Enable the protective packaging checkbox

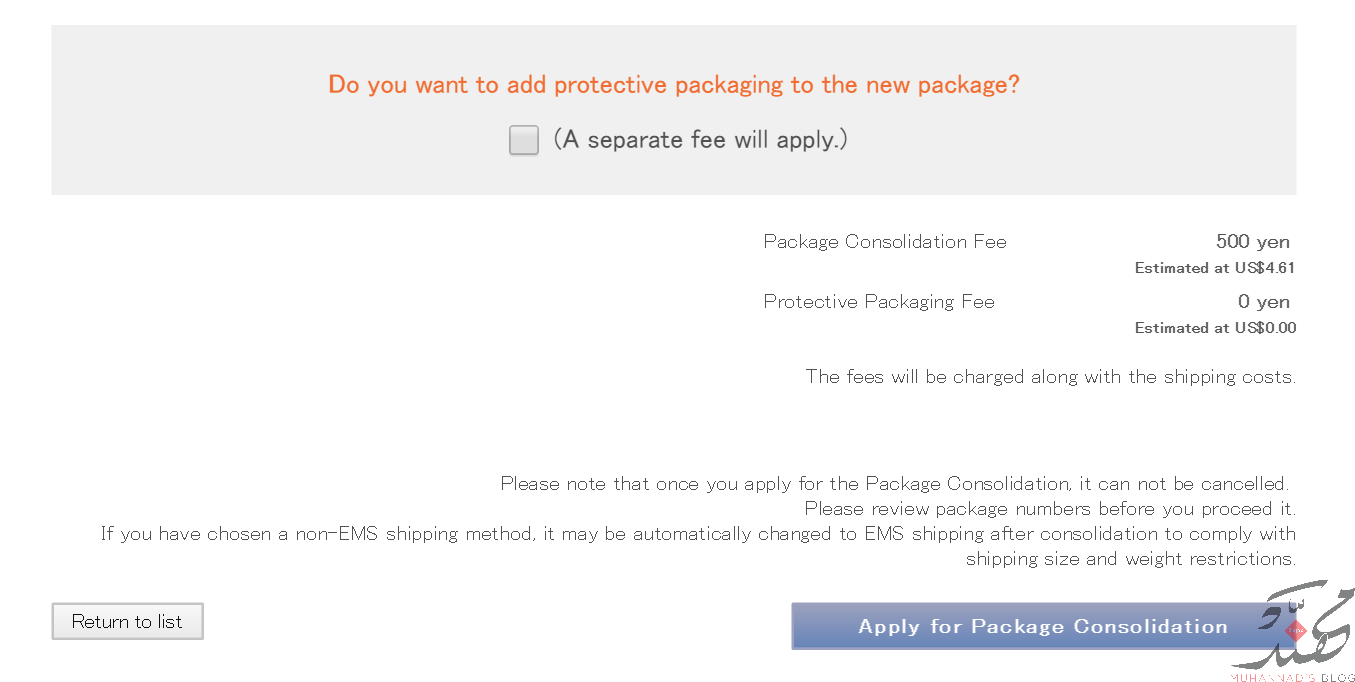point(524,140)
